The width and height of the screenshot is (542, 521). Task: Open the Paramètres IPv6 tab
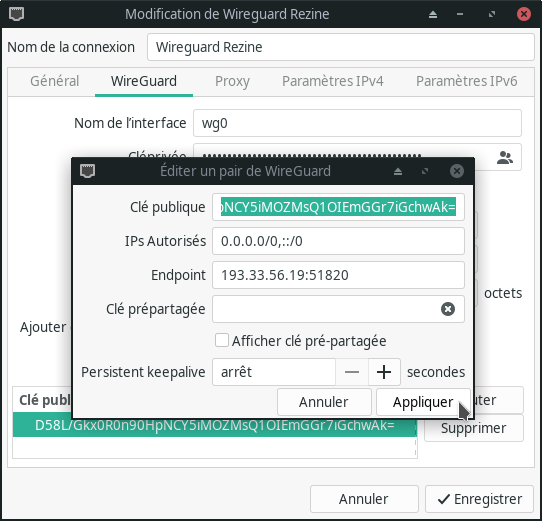pyautogui.click(x=466, y=81)
